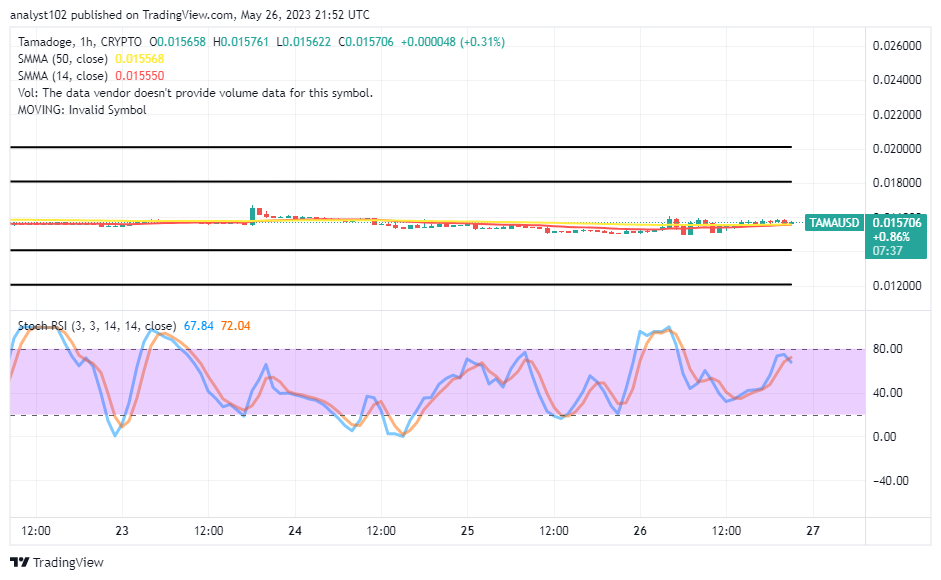Screen dimensions: 941x580
Task: Click Stoch RSI orange value 72.04
Action: pos(235,326)
